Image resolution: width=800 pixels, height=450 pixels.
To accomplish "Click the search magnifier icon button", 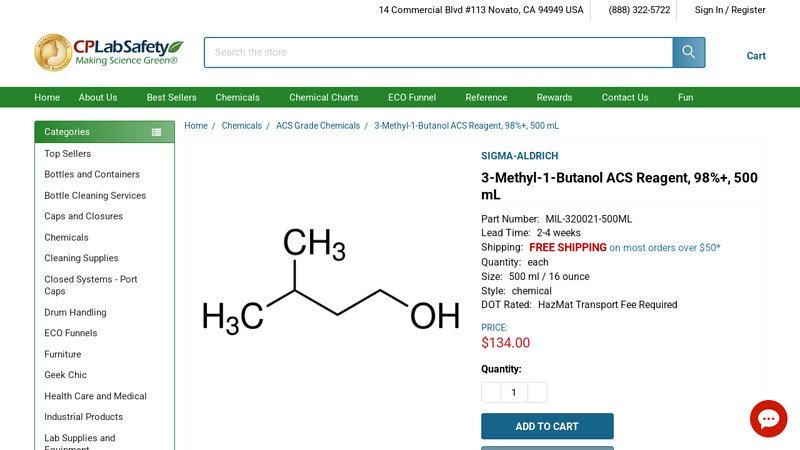I will pyautogui.click(x=688, y=52).
